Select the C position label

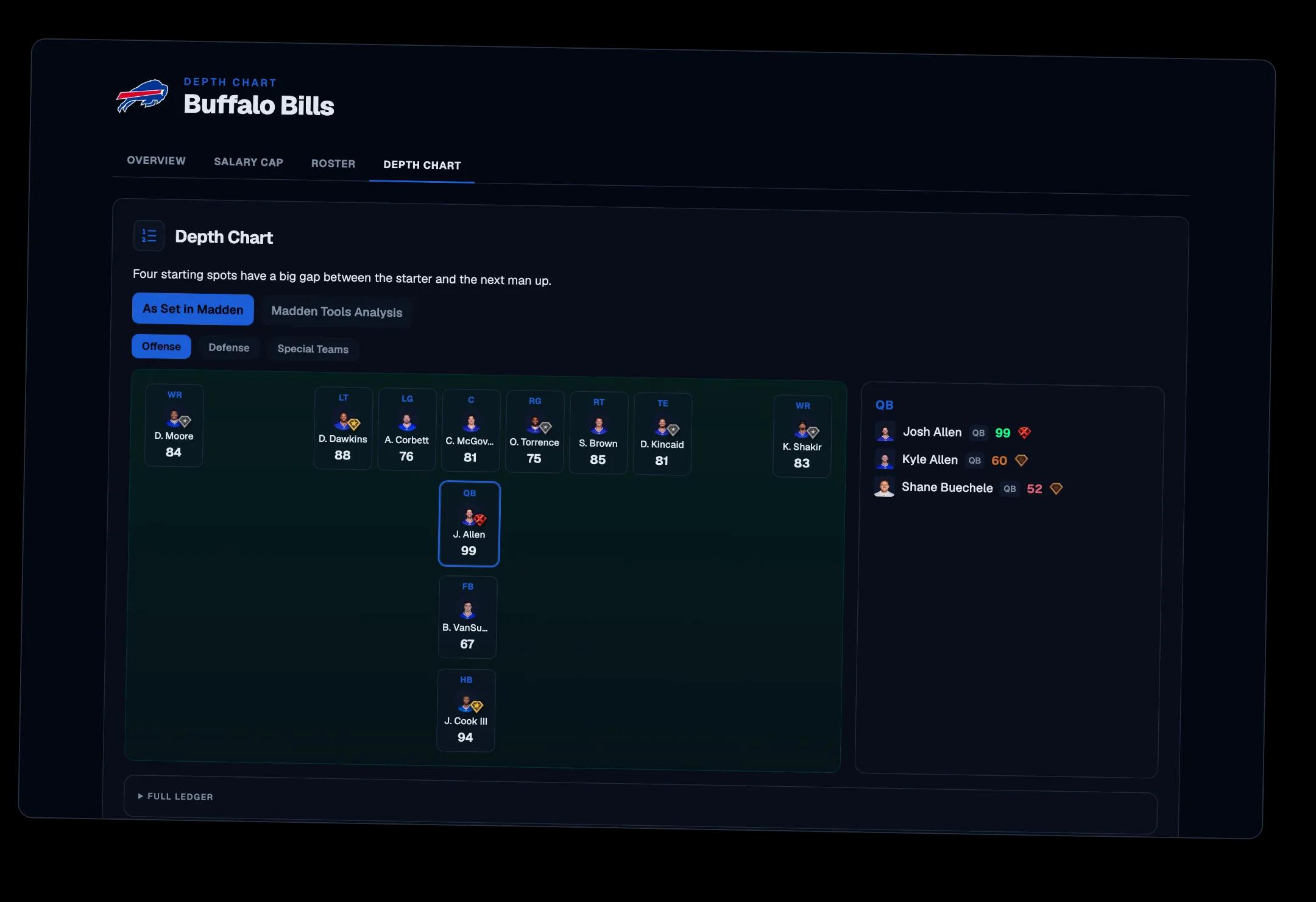[x=471, y=400]
